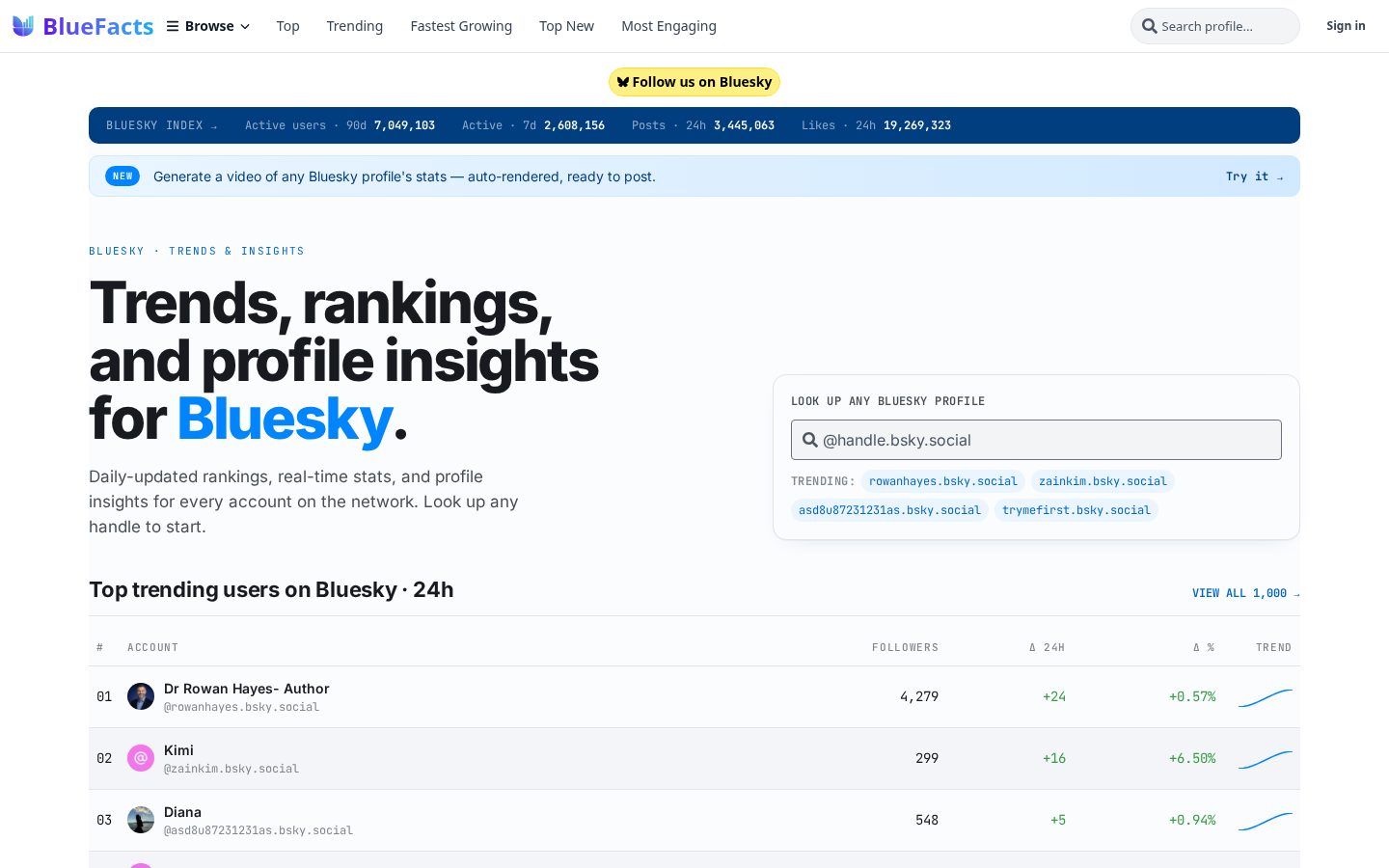
Task: Open the Kimi profile name link
Action: [178, 750]
